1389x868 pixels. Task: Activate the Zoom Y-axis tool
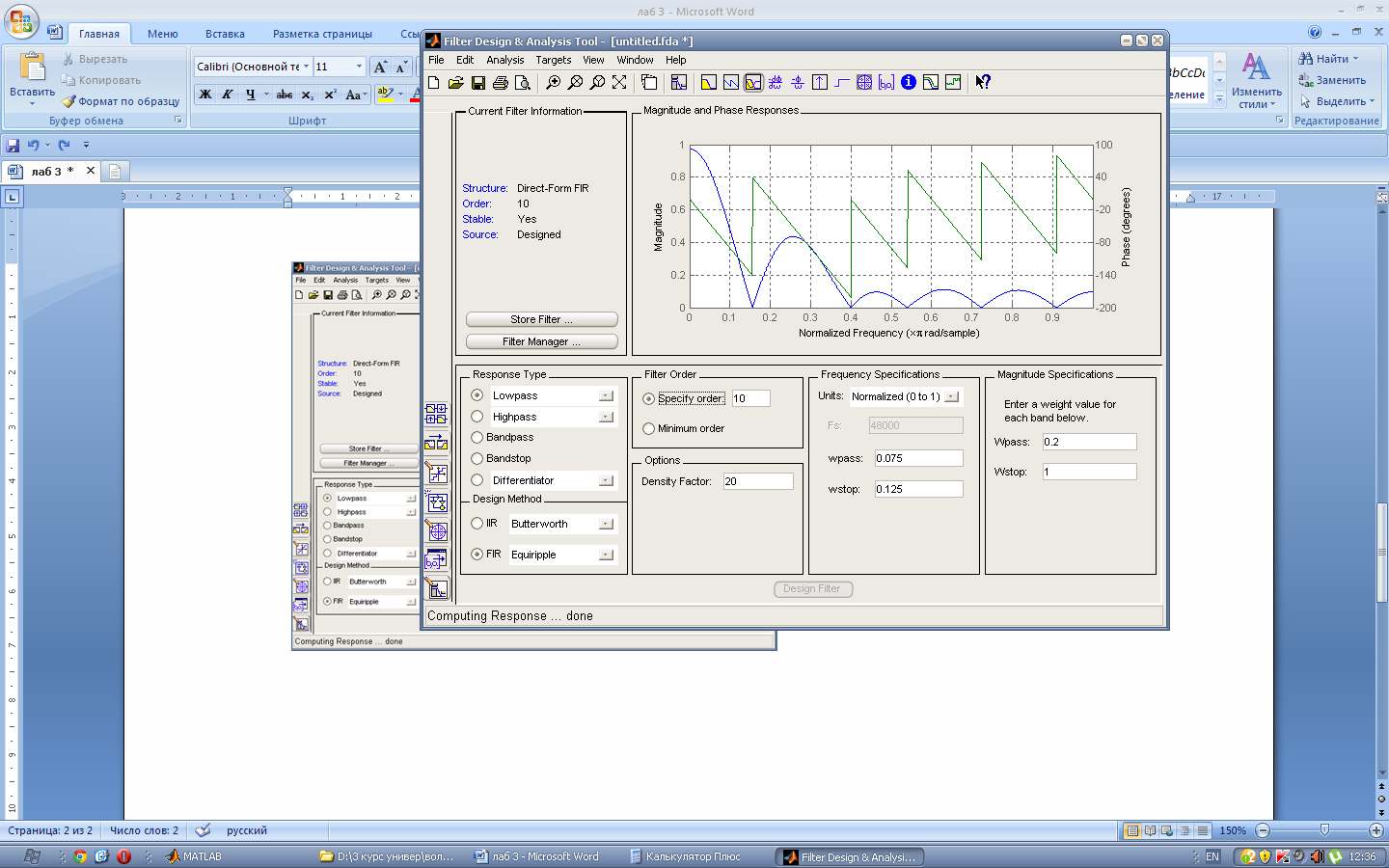(597, 83)
